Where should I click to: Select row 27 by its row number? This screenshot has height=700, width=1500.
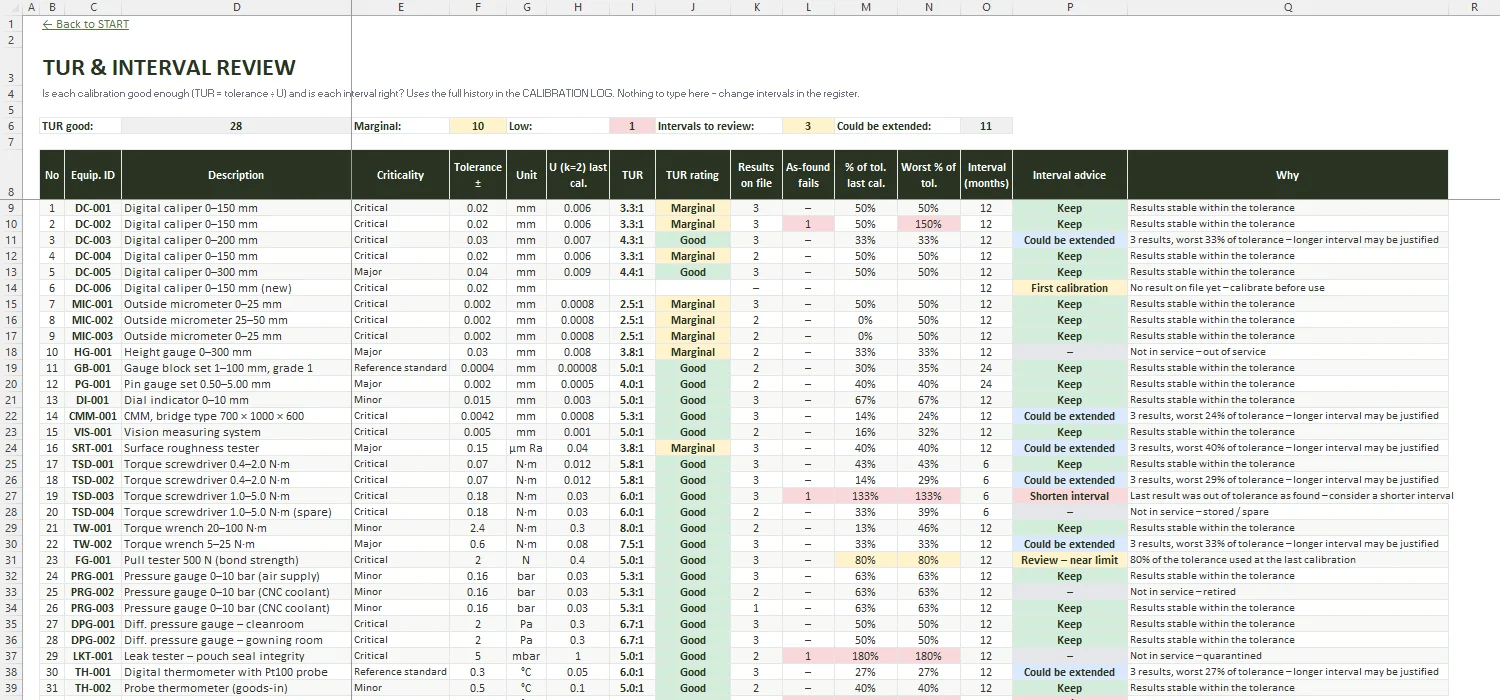(10, 496)
